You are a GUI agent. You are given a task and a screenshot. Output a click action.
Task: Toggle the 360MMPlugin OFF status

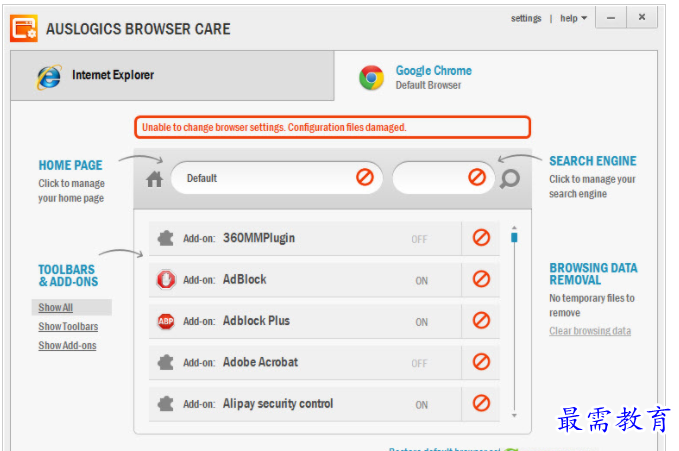pos(419,239)
